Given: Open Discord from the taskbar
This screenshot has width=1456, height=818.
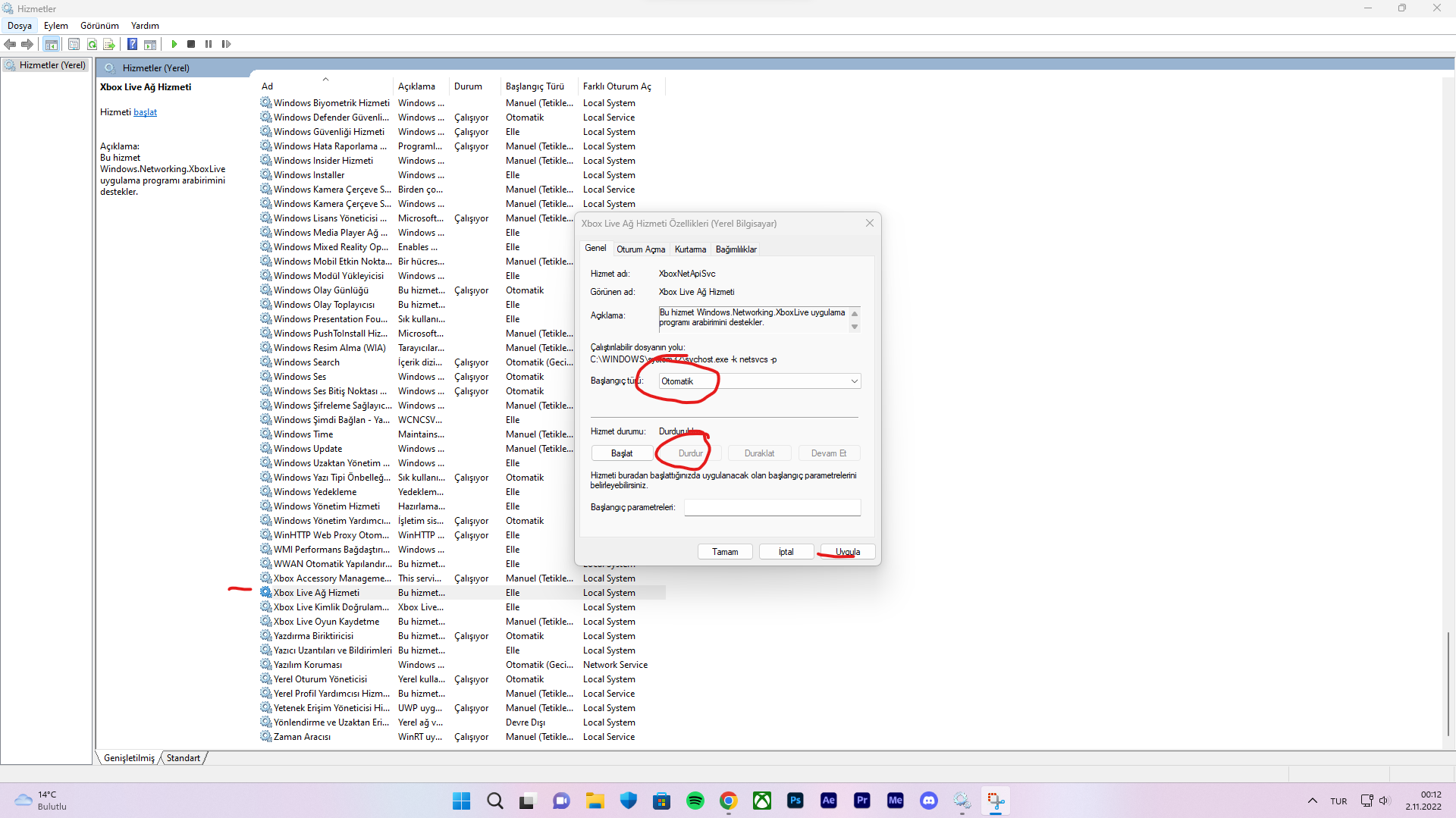Looking at the screenshot, I should coord(929,801).
